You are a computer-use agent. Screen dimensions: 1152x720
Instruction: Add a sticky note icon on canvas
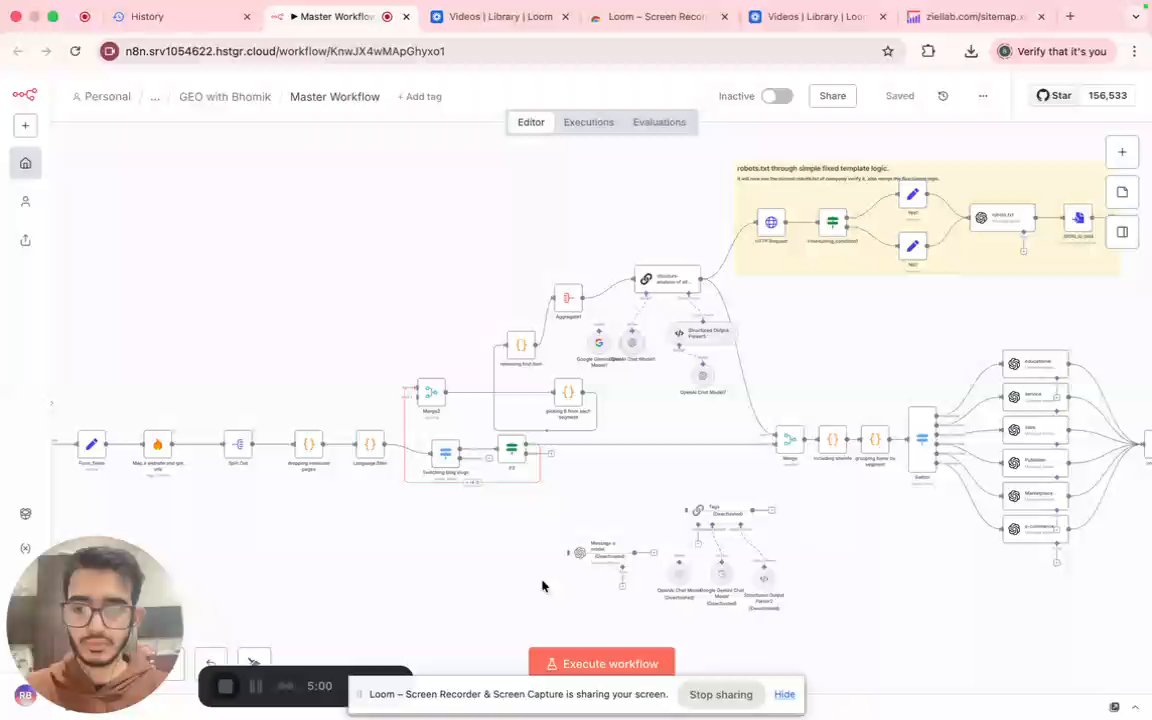coord(1122,192)
